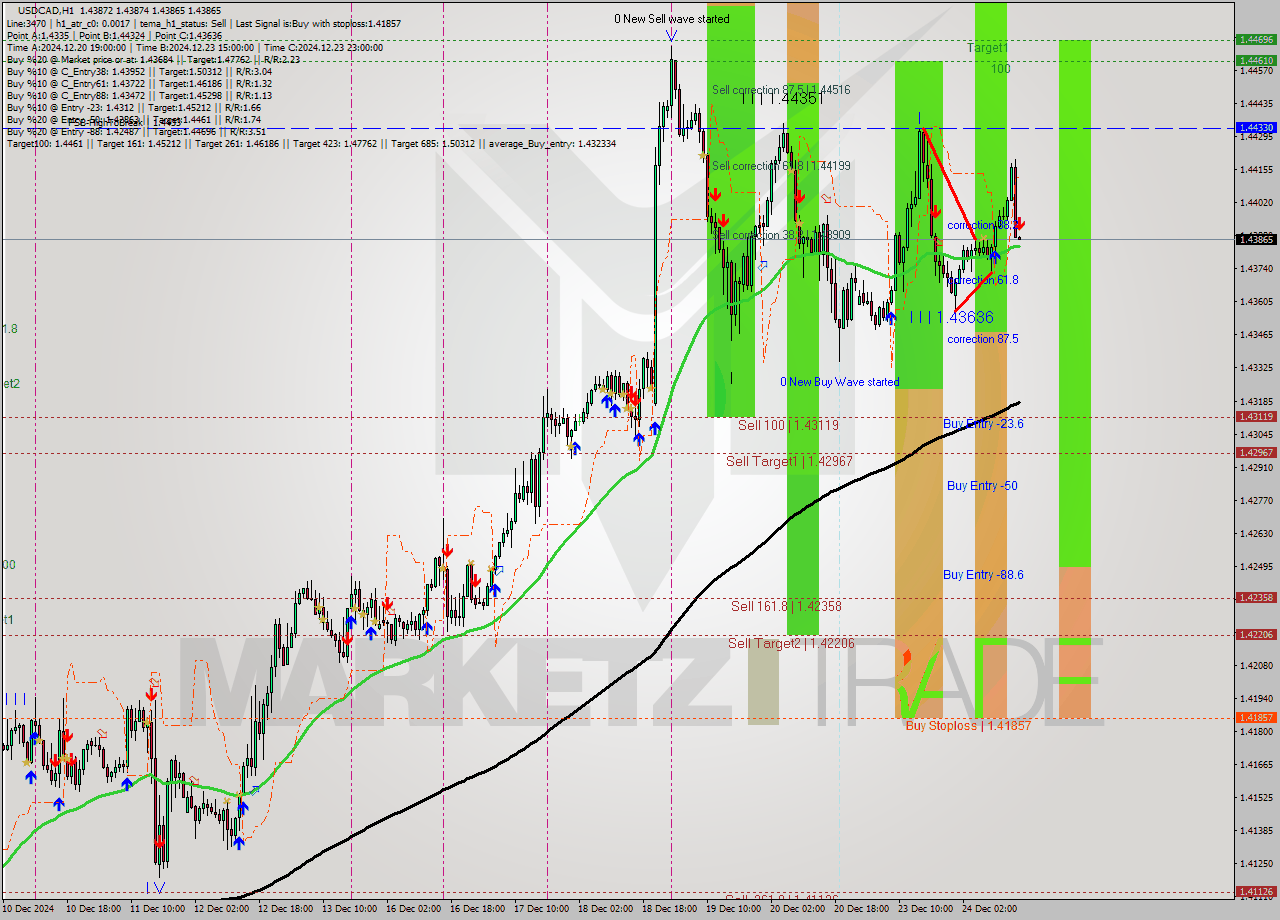The height and width of the screenshot is (920, 1280).
Task: Click the current price tag 1.43865 on the axis
Action: tap(1255, 239)
